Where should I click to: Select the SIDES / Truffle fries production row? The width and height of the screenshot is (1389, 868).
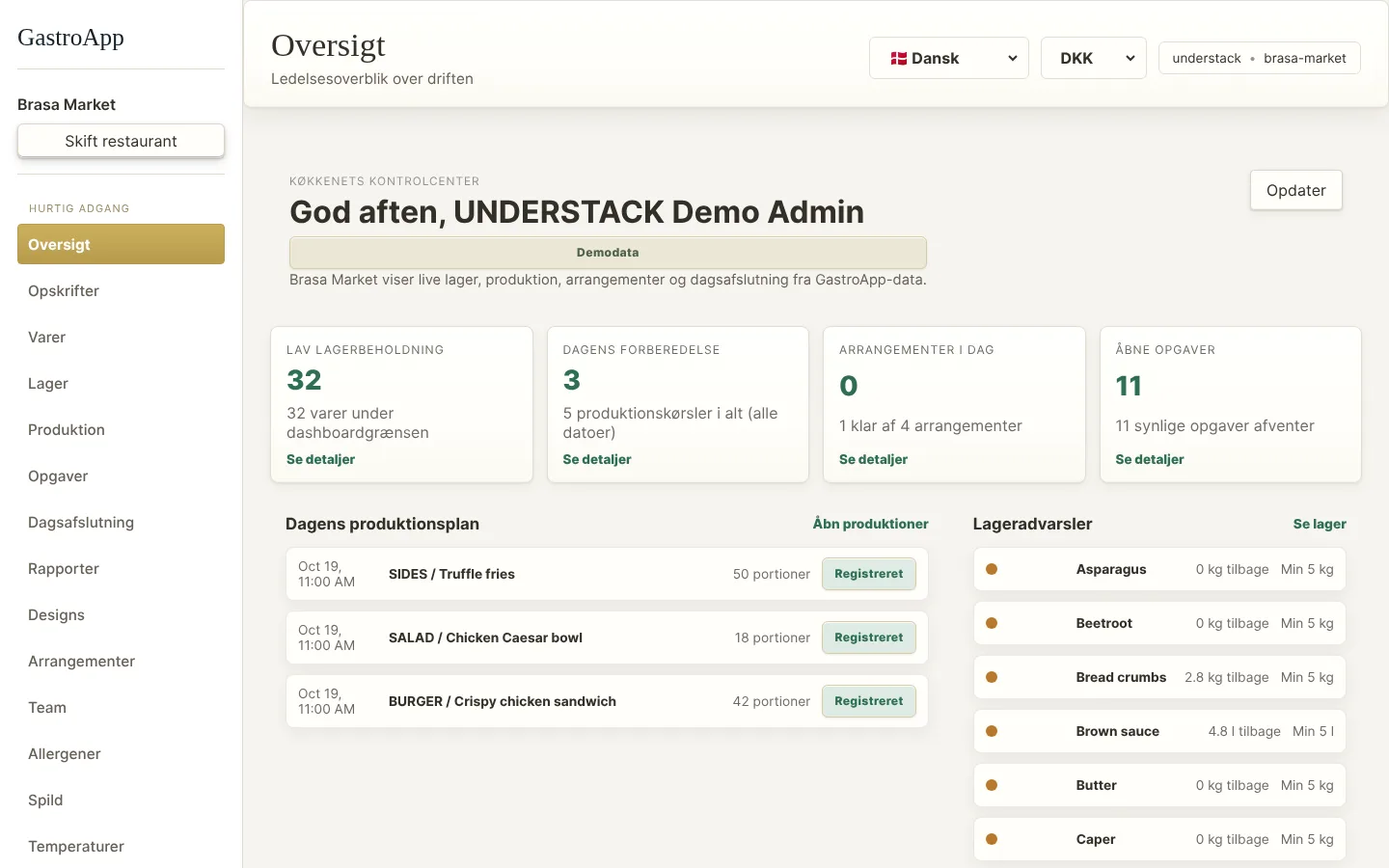(607, 574)
